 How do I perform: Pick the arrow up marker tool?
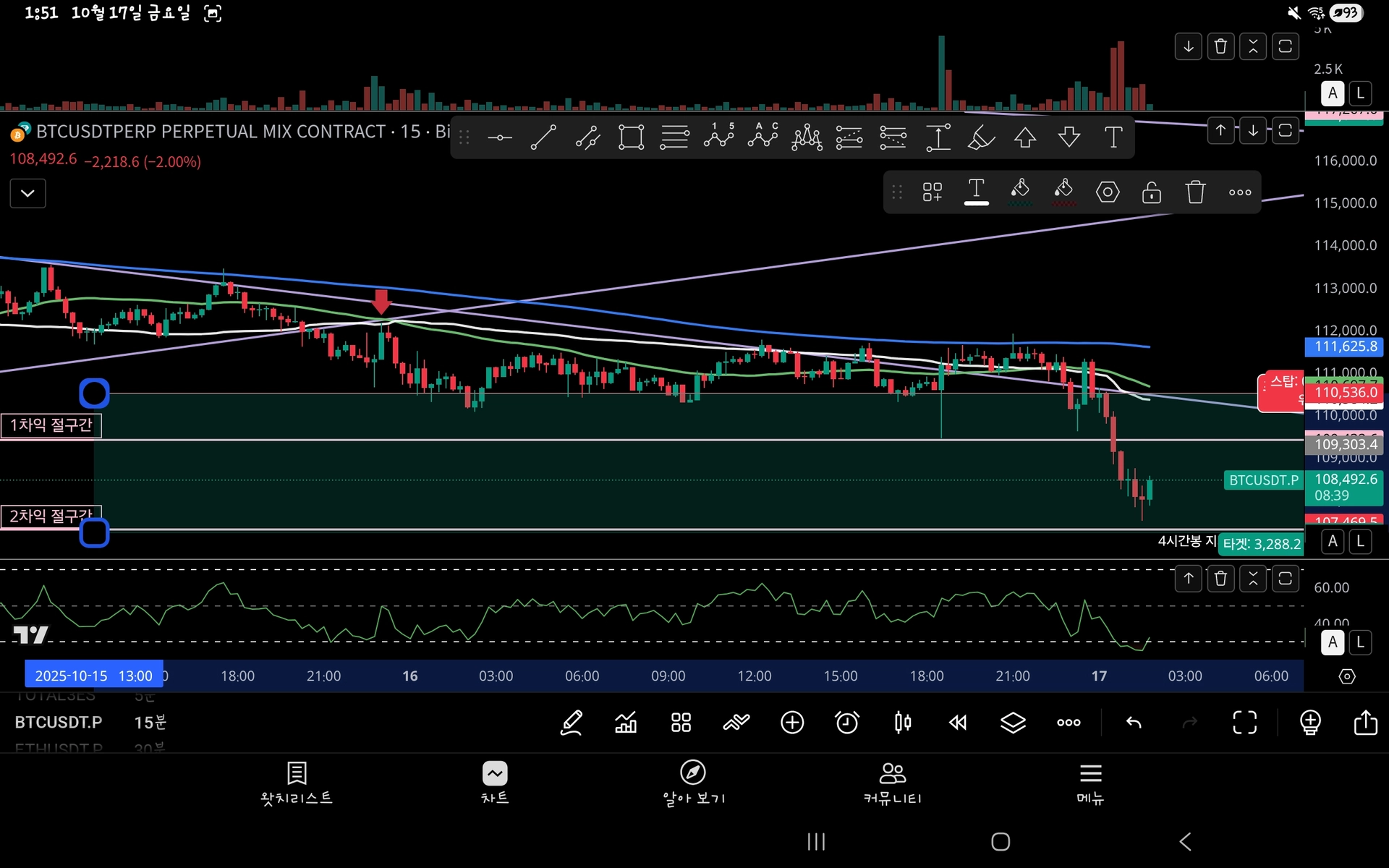tap(1025, 137)
